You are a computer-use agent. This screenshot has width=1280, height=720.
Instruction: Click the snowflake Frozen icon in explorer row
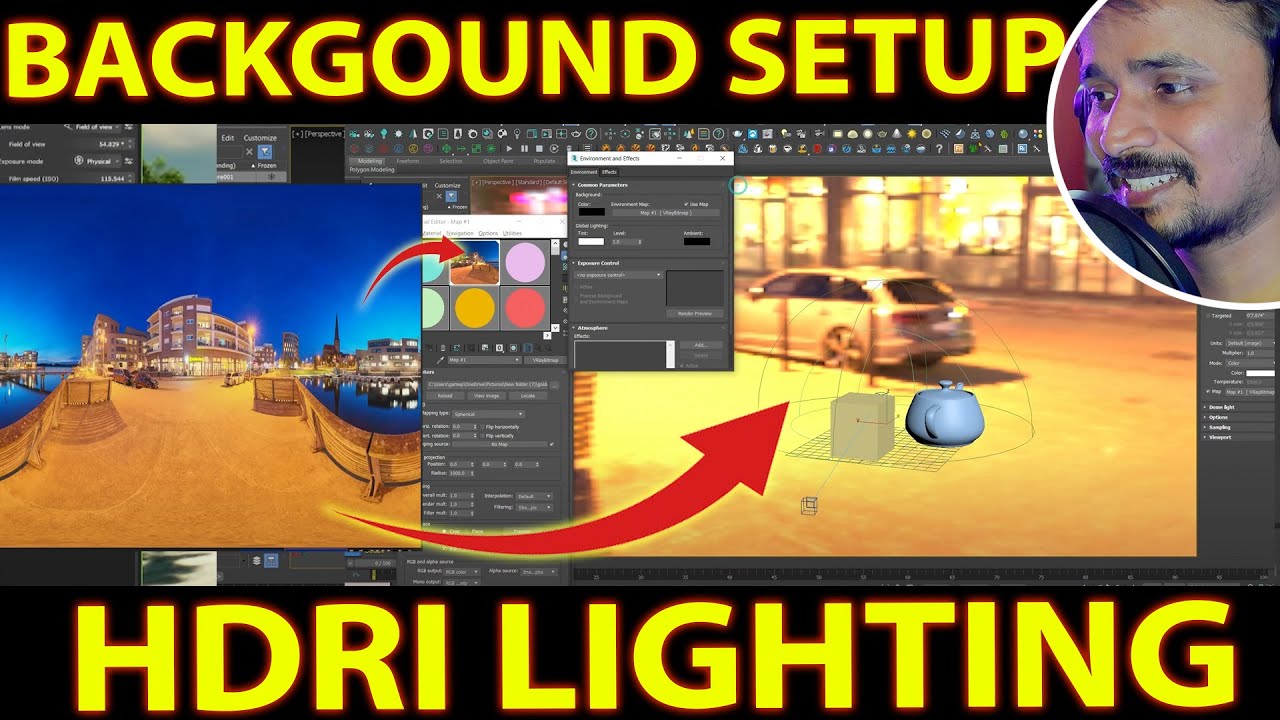click(271, 177)
